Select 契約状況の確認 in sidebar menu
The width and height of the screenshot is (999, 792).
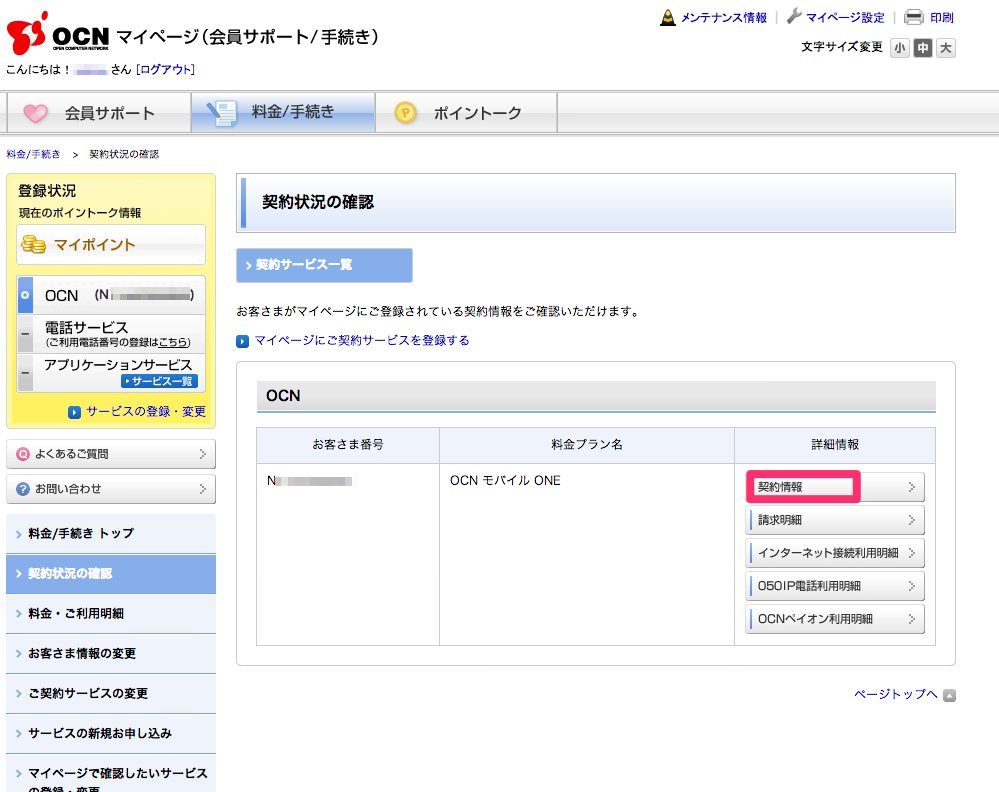click(x=111, y=573)
